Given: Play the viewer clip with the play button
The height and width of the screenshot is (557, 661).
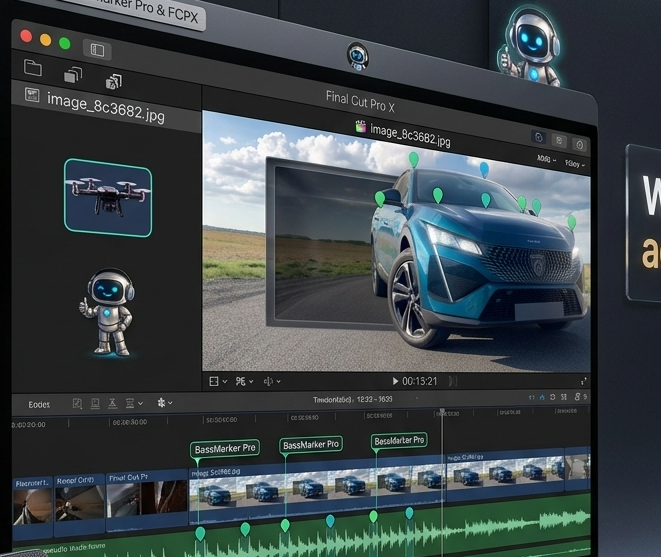Looking at the screenshot, I should 395,381.
